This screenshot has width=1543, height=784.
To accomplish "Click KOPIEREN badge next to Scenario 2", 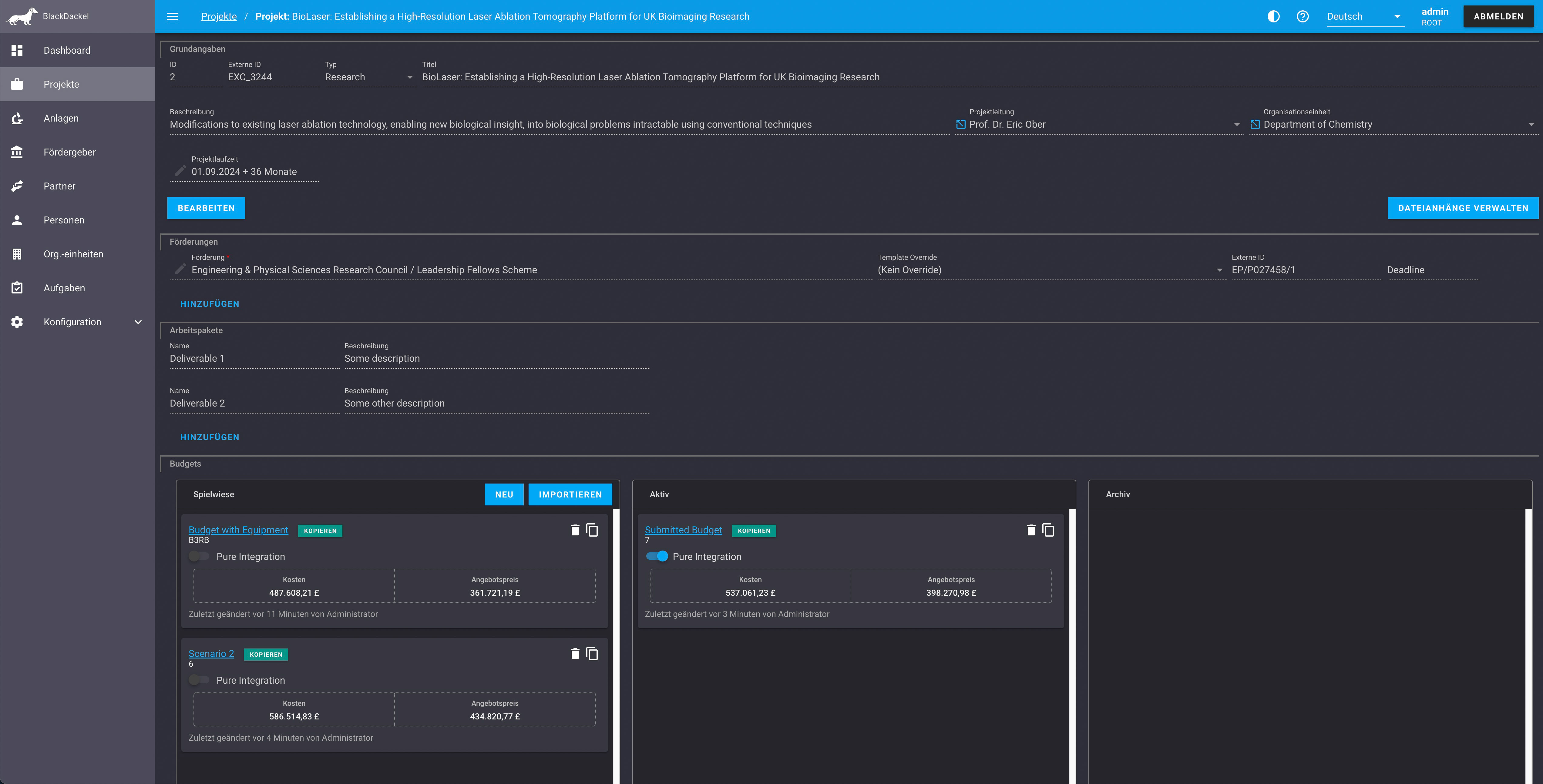I will coord(266,654).
